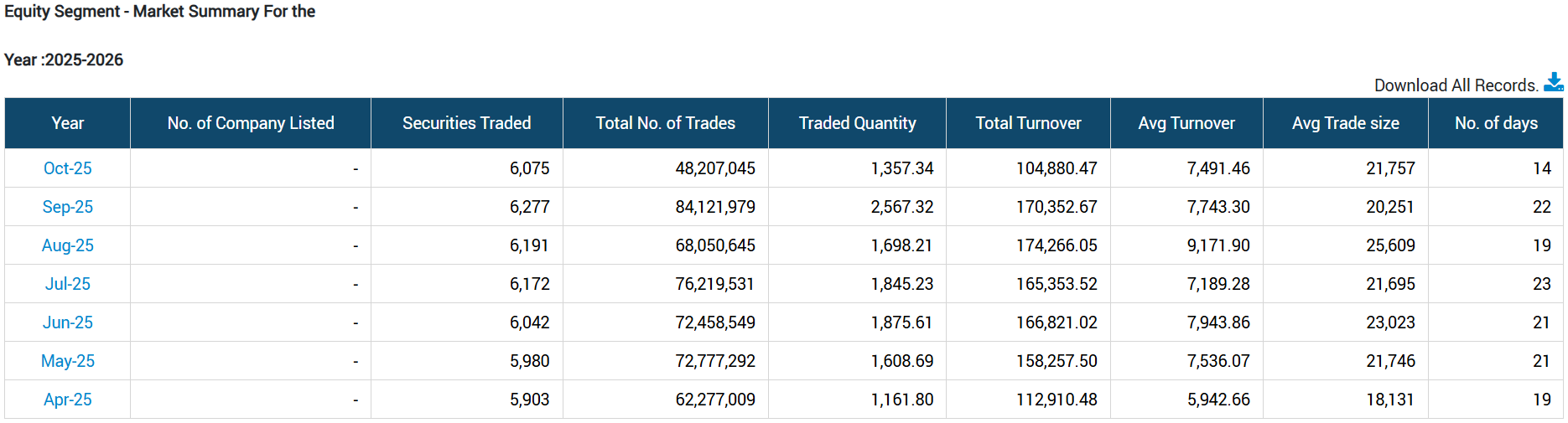The width and height of the screenshot is (1568, 423).
Task: Open the Apr-25 month link
Action: pos(67,400)
